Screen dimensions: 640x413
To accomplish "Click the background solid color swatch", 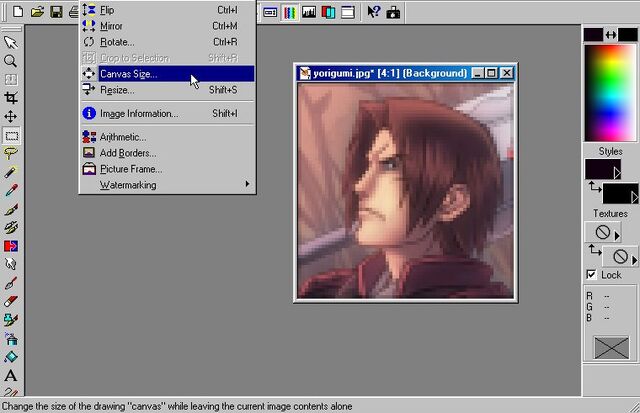I will (x=627, y=35).
